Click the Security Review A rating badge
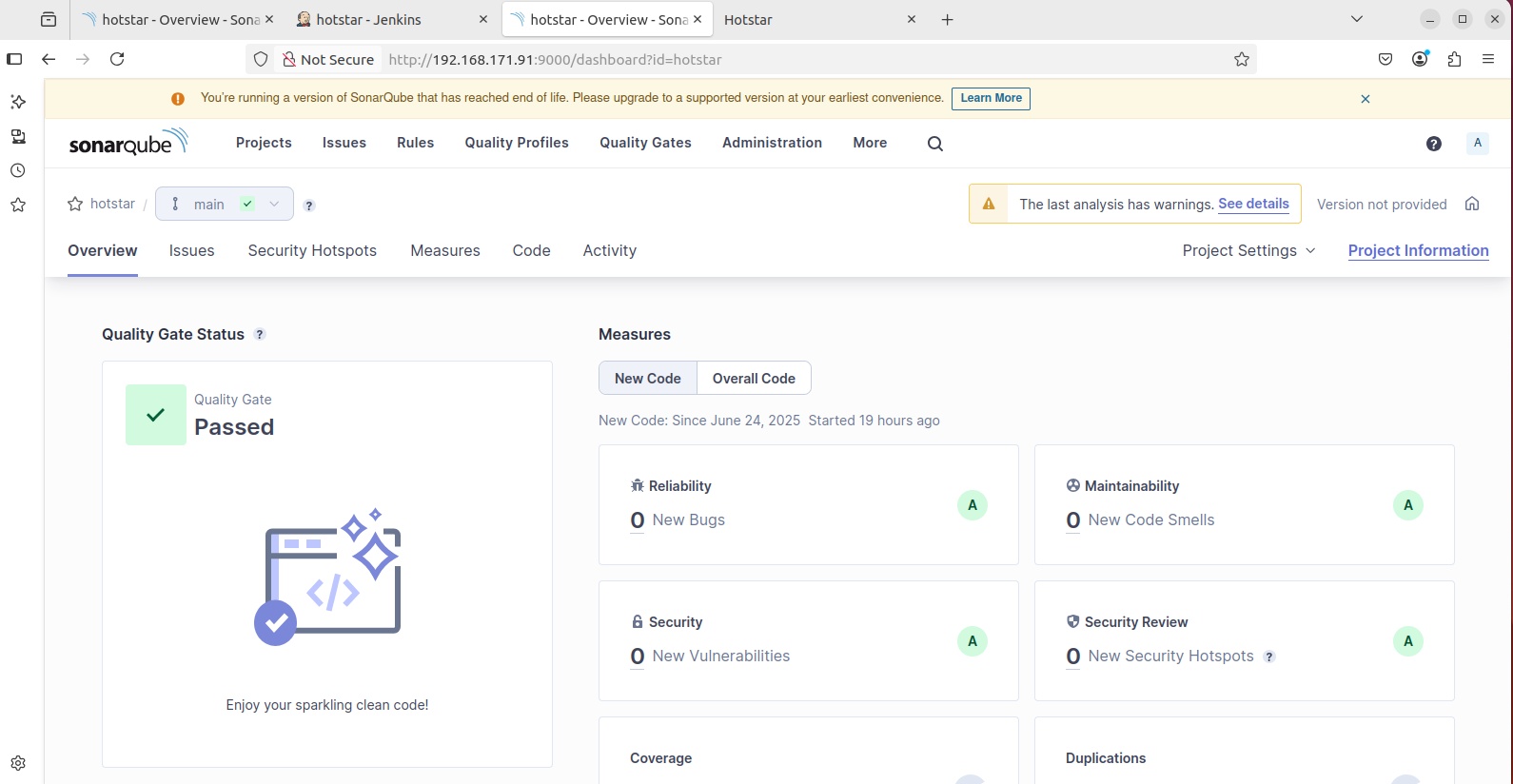 coord(1408,641)
